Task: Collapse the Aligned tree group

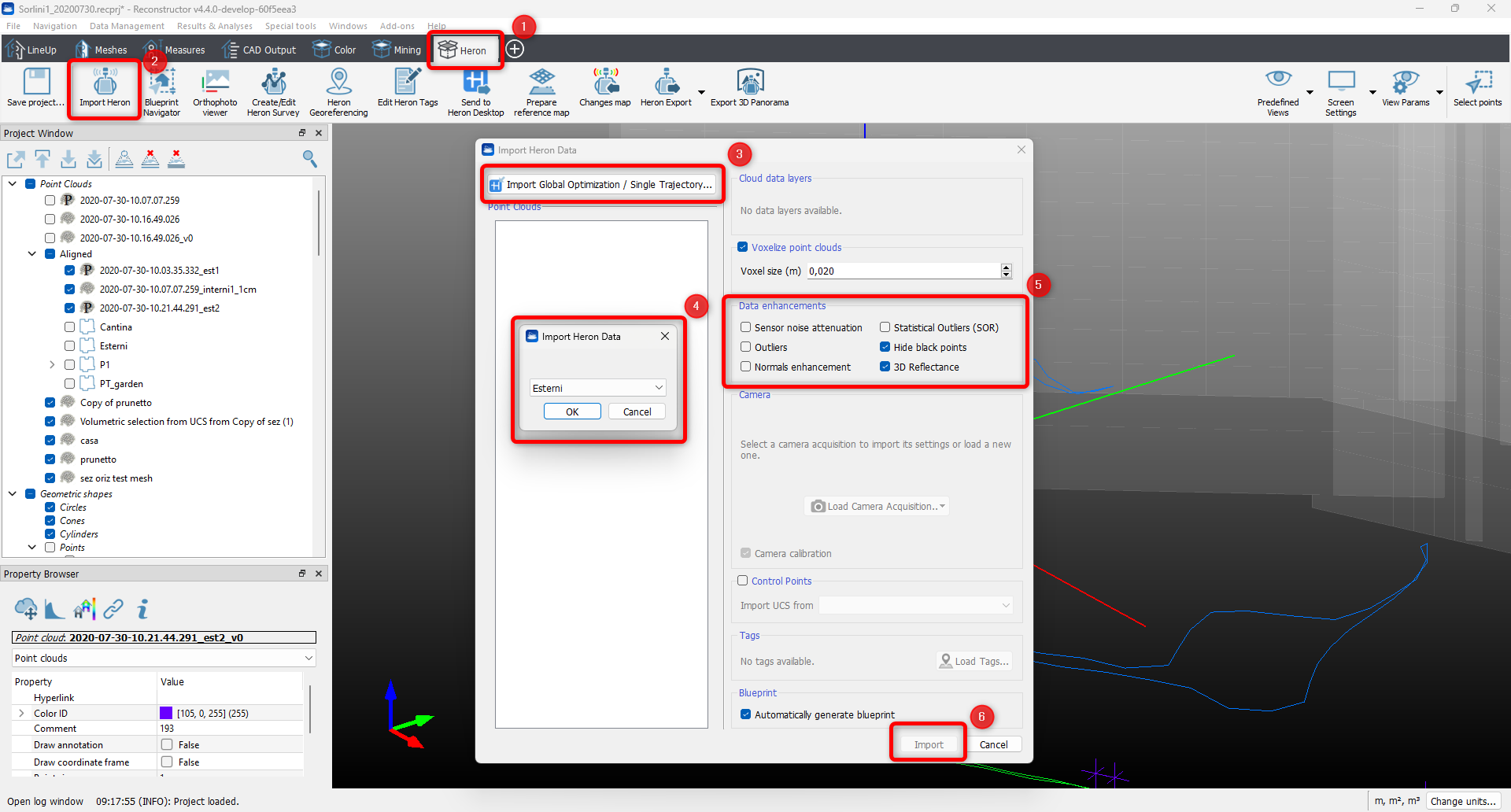Action: coord(32,254)
